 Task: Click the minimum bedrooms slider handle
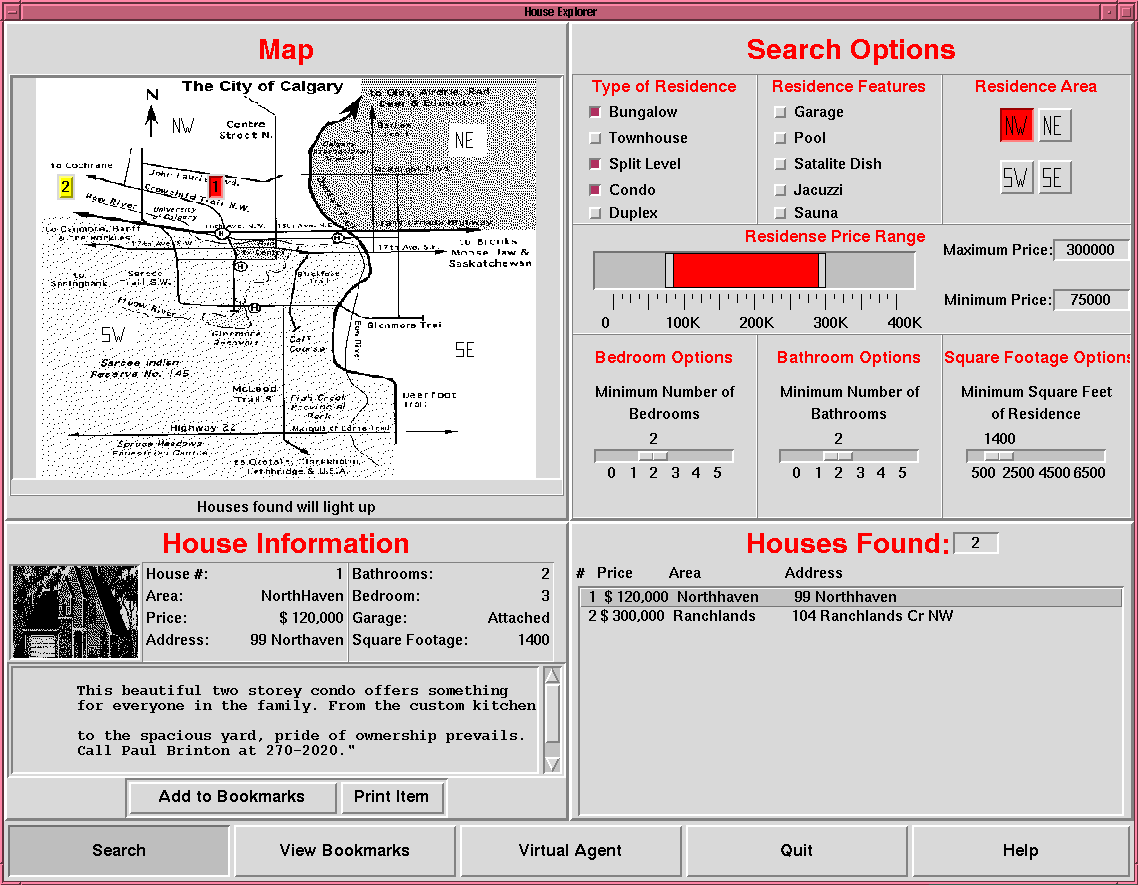tap(653, 456)
